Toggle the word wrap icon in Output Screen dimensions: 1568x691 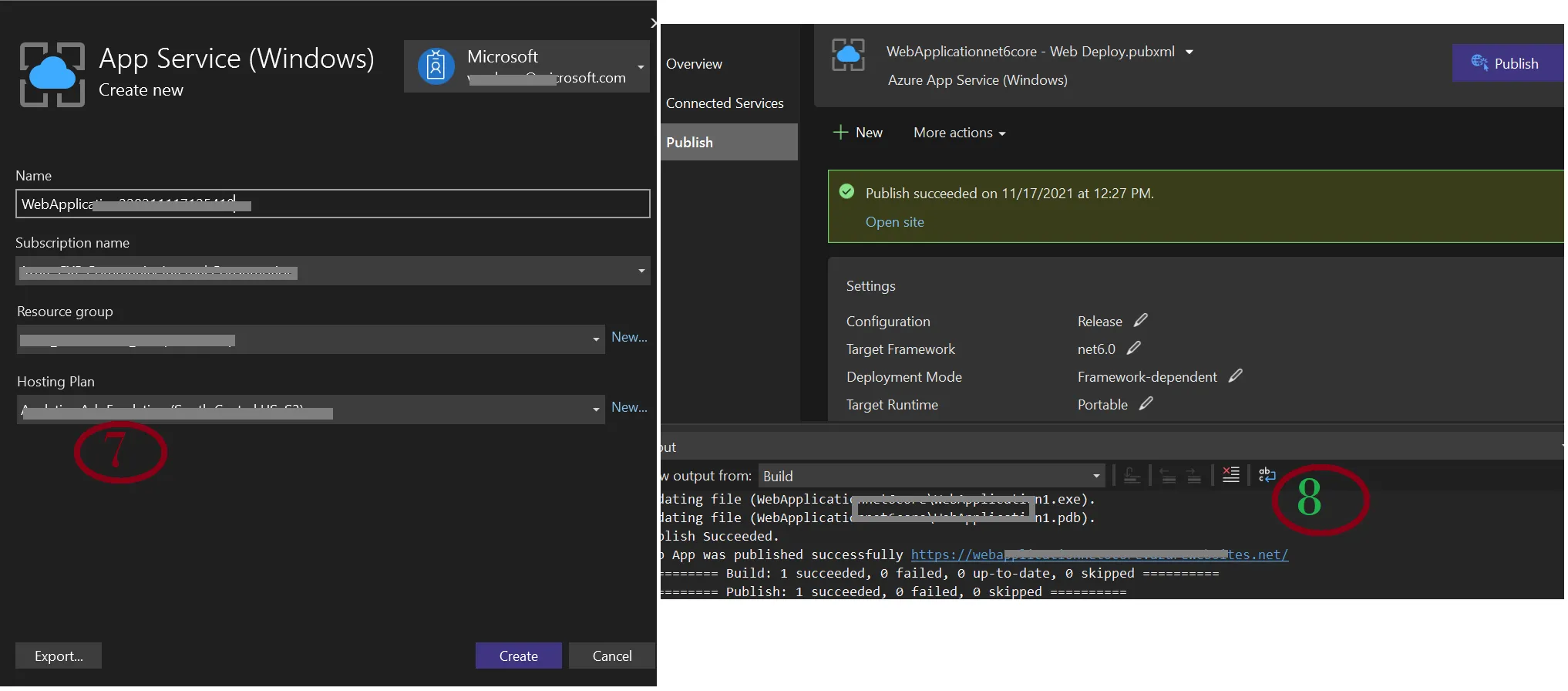(1267, 475)
